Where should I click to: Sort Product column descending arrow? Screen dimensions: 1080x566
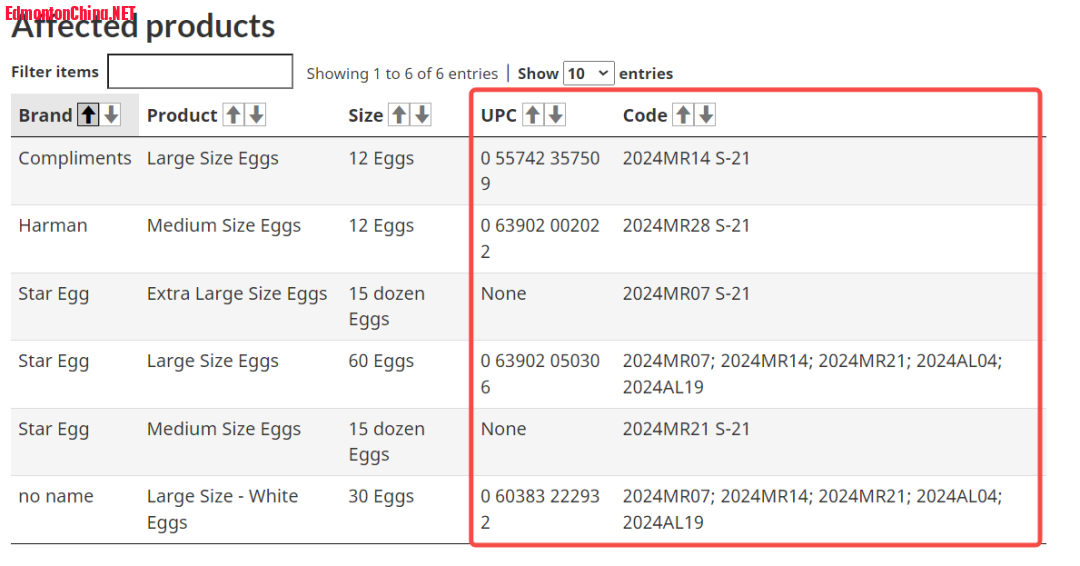(x=256, y=114)
